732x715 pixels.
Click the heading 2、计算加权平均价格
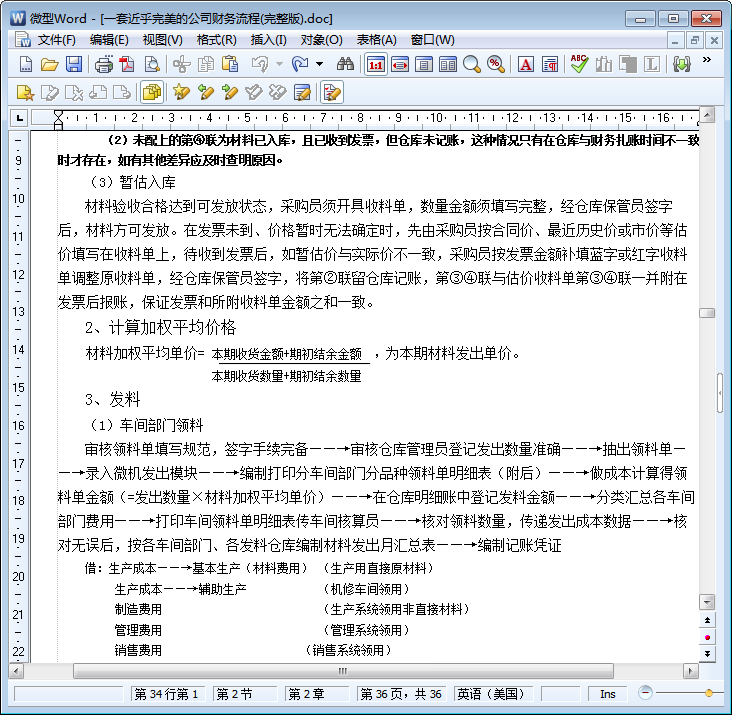click(160, 328)
